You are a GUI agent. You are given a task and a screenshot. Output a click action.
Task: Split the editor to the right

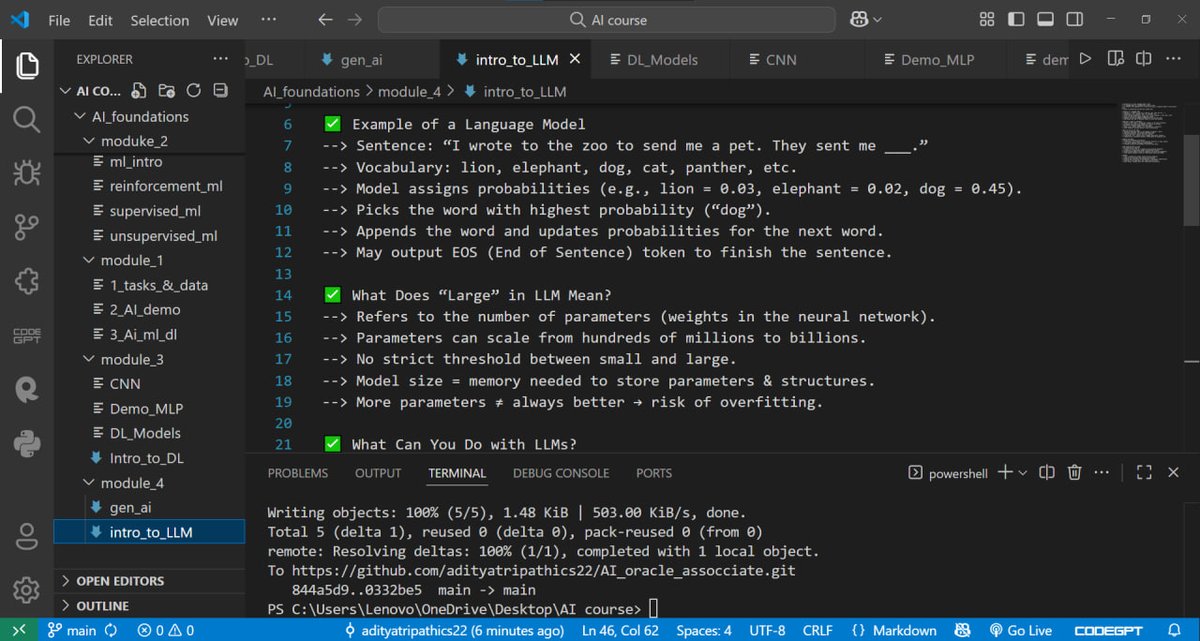pyautogui.click(x=1144, y=59)
